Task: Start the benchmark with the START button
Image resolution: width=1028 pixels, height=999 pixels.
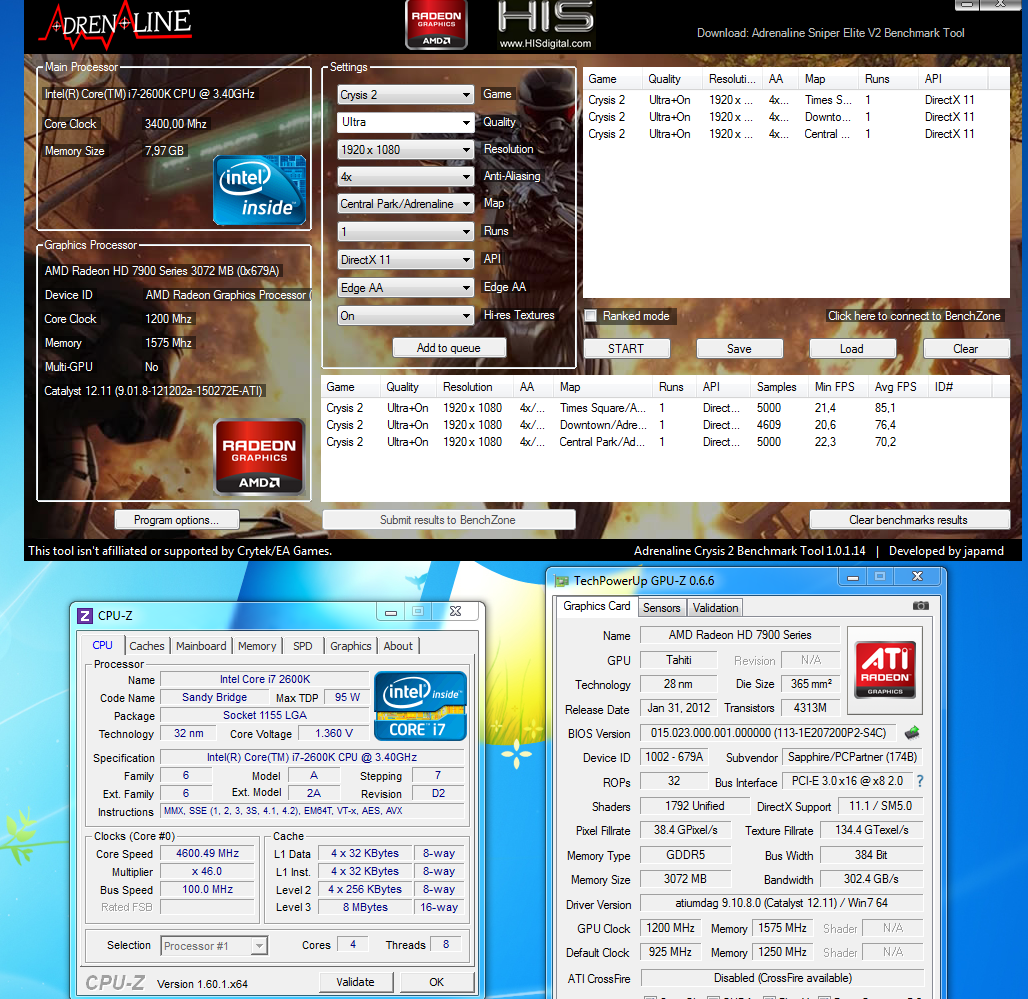Action: 626,349
